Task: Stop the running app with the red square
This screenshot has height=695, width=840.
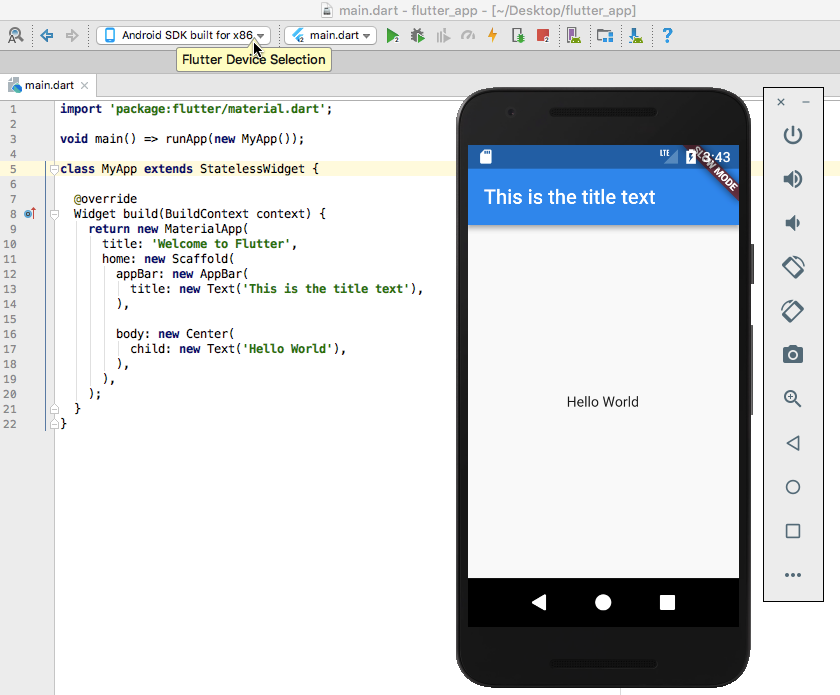Action: [x=541, y=35]
